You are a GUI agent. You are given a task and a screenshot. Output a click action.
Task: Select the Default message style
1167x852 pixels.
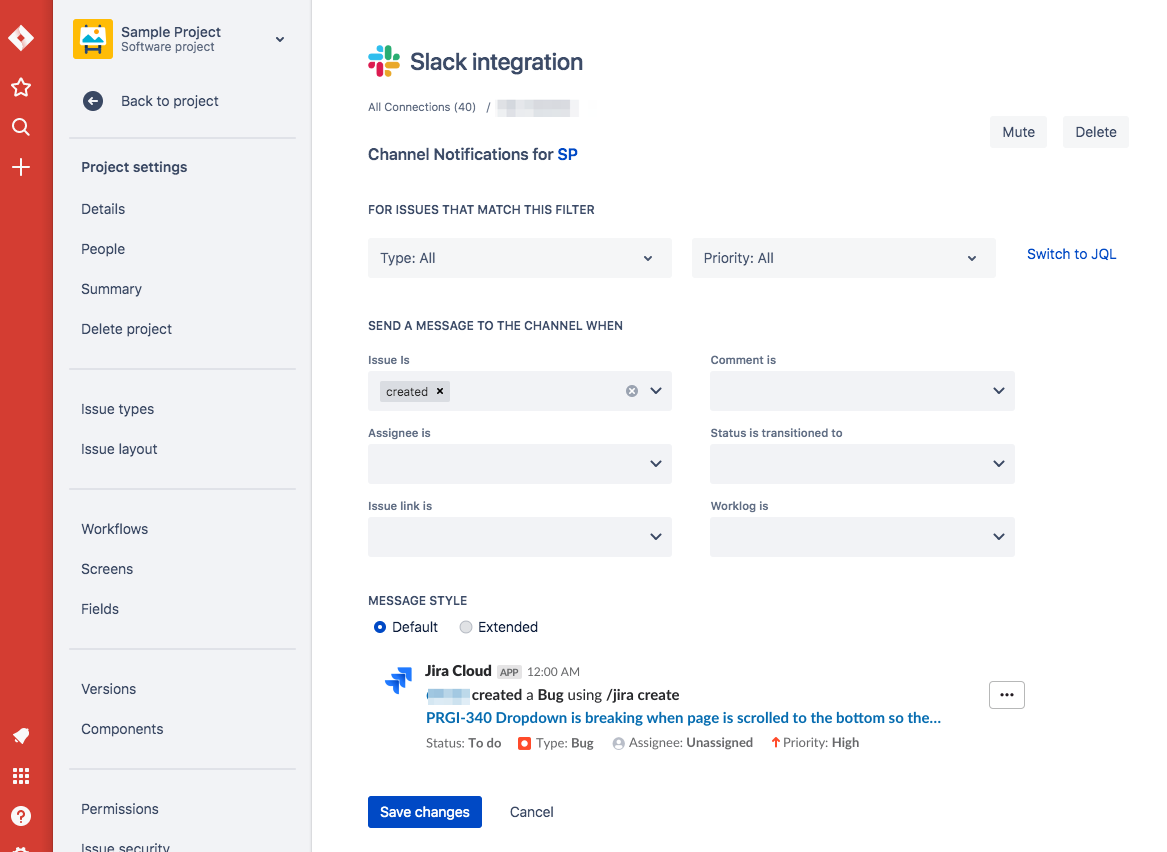coord(380,627)
